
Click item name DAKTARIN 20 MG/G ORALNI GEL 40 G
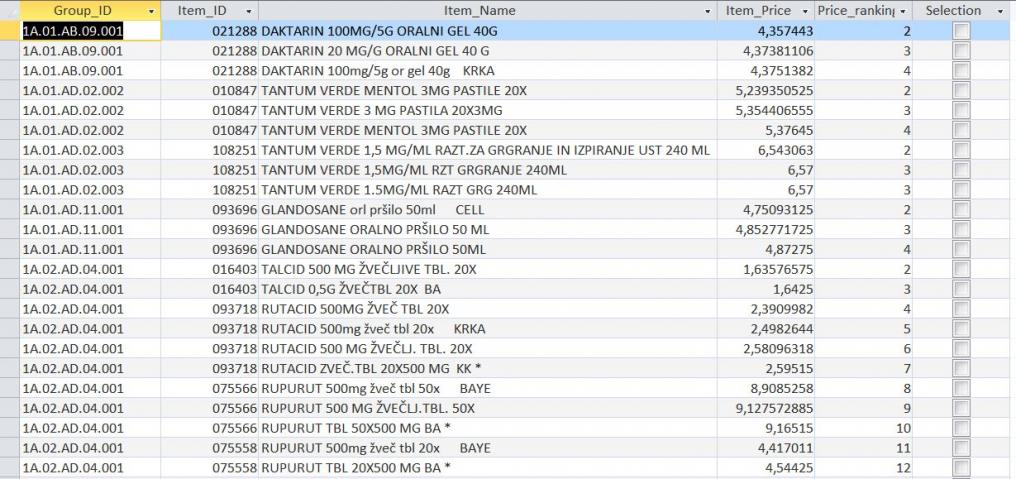pyautogui.click(x=376, y=51)
